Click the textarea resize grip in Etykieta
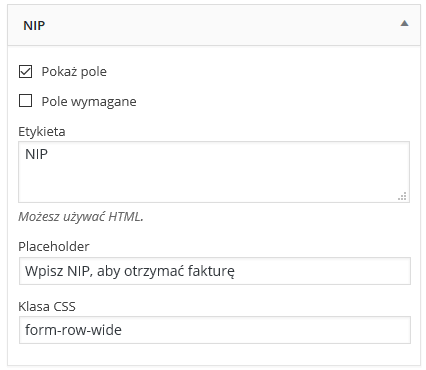The width and height of the screenshot is (426, 370). 402,196
